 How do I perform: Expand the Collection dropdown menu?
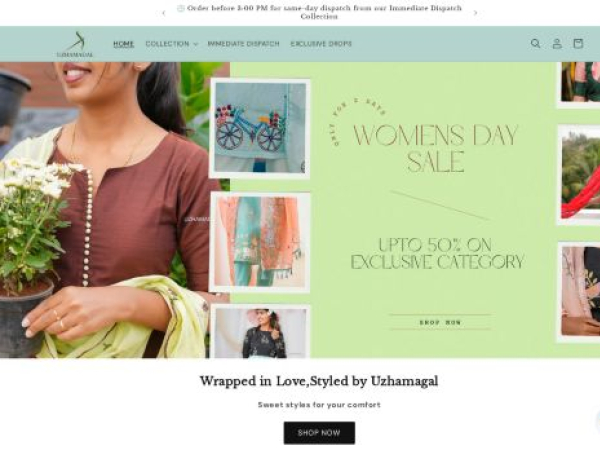(x=171, y=44)
